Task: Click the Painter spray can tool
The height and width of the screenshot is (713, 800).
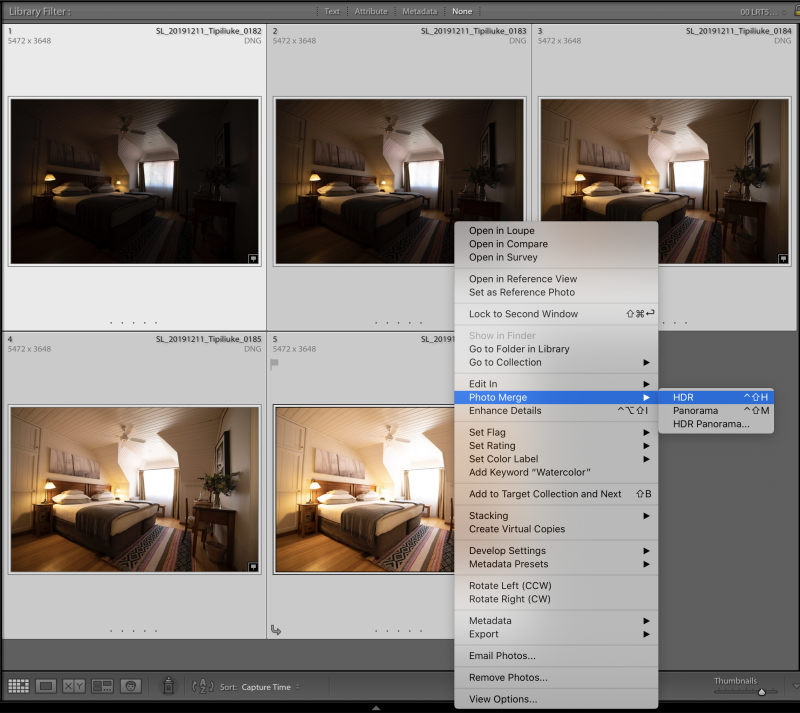Action: point(168,686)
